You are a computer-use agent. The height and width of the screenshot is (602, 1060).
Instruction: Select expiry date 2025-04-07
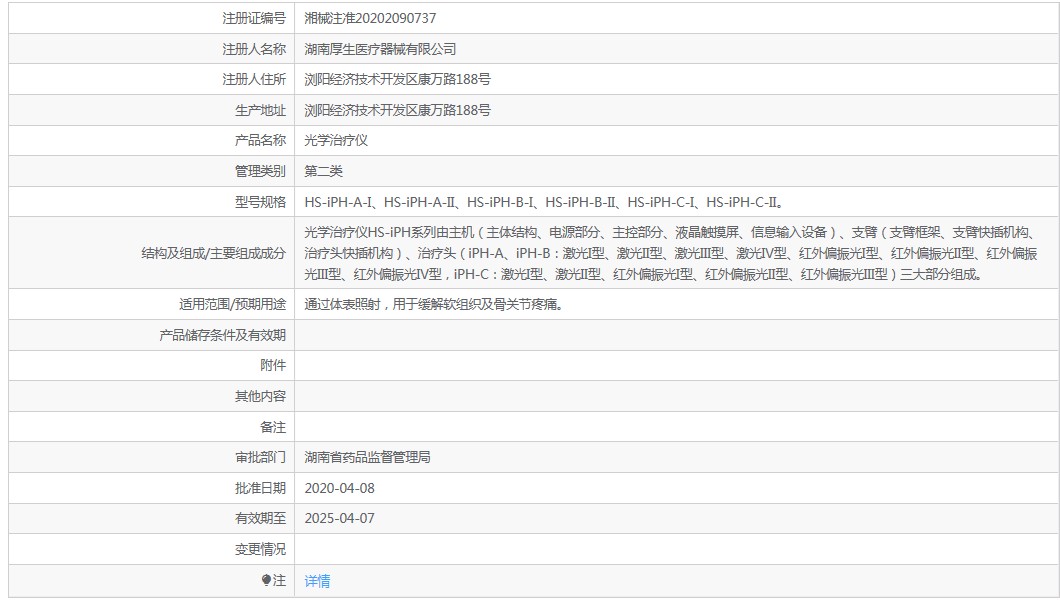(339, 518)
